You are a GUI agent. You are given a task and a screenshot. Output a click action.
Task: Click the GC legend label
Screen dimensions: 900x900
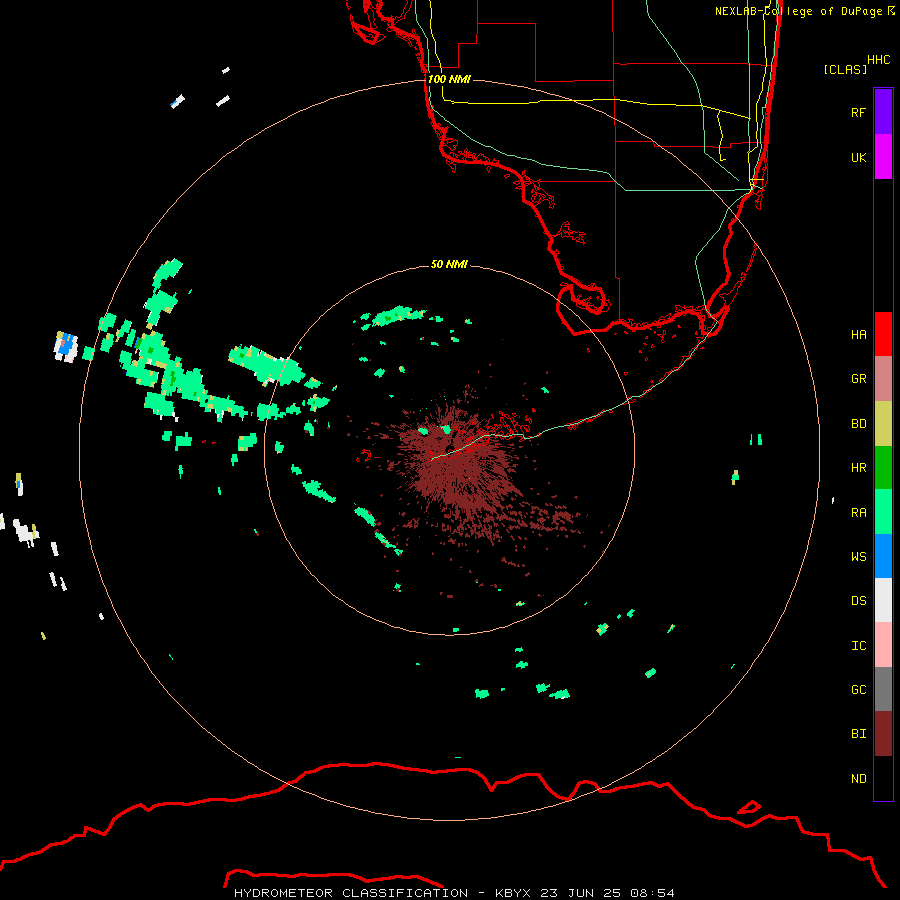(x=858, y=690)
